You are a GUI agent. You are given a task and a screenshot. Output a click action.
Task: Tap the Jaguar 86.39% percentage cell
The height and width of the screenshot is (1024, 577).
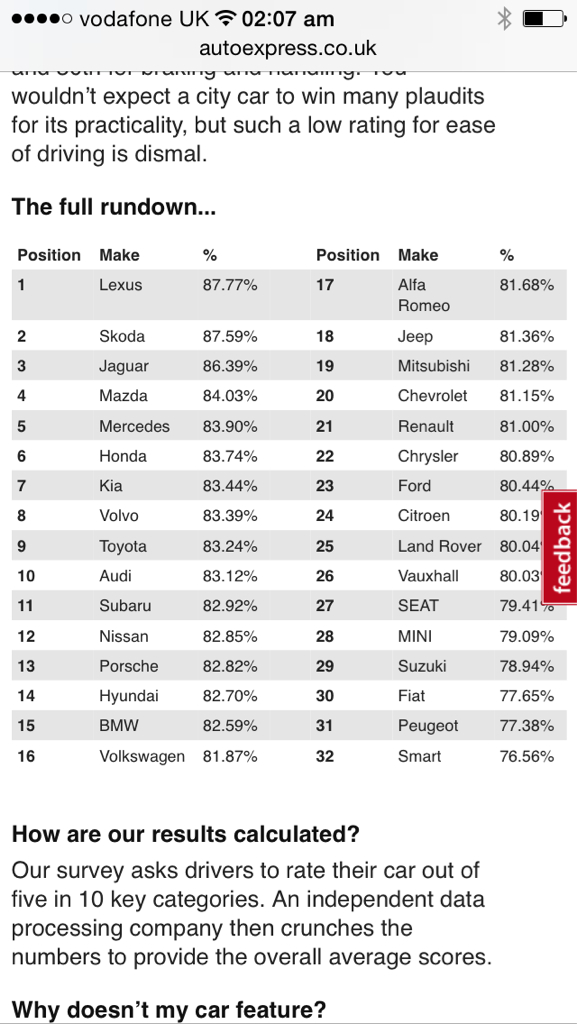tap(230, 366)
